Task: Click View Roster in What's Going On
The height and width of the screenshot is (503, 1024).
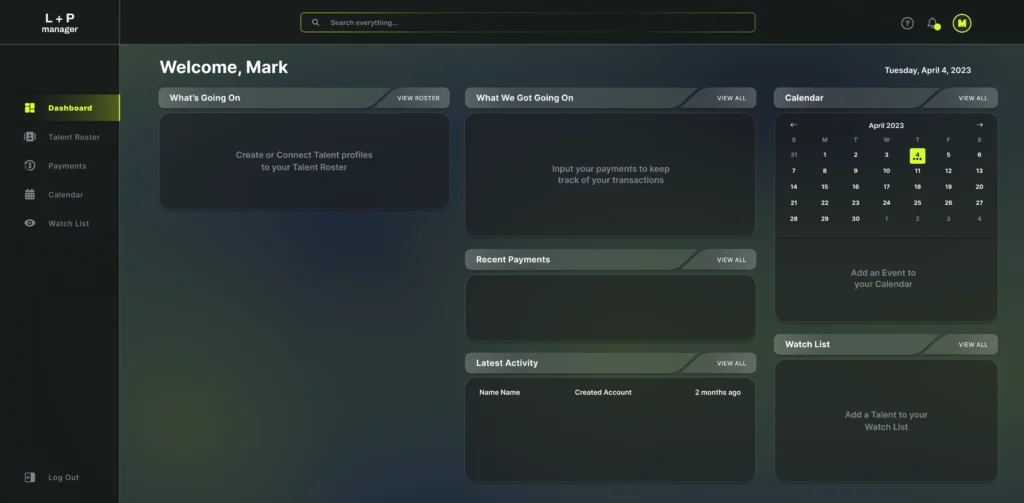Action: coord(419,98)
